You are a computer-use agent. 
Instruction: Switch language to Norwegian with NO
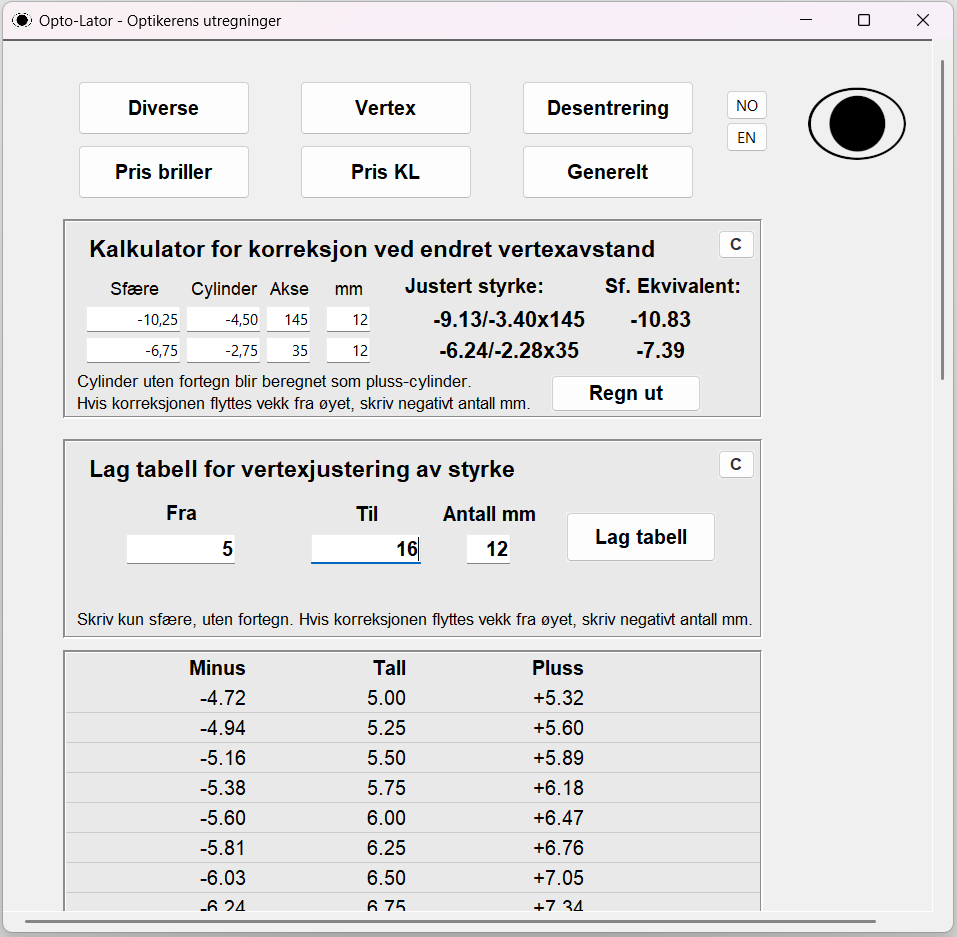coord(746,106)
